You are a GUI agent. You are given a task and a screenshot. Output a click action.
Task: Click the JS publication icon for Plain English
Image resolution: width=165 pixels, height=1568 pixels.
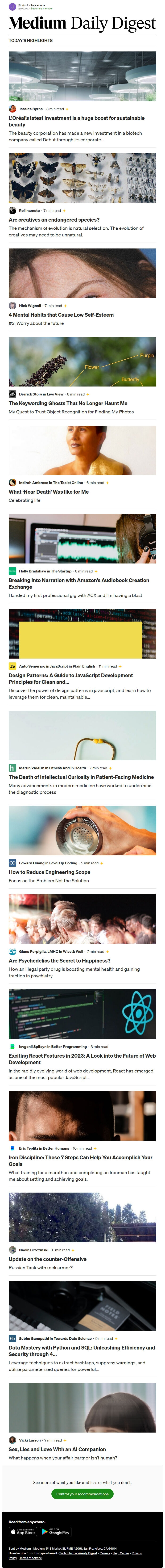[x=12, y=666]
